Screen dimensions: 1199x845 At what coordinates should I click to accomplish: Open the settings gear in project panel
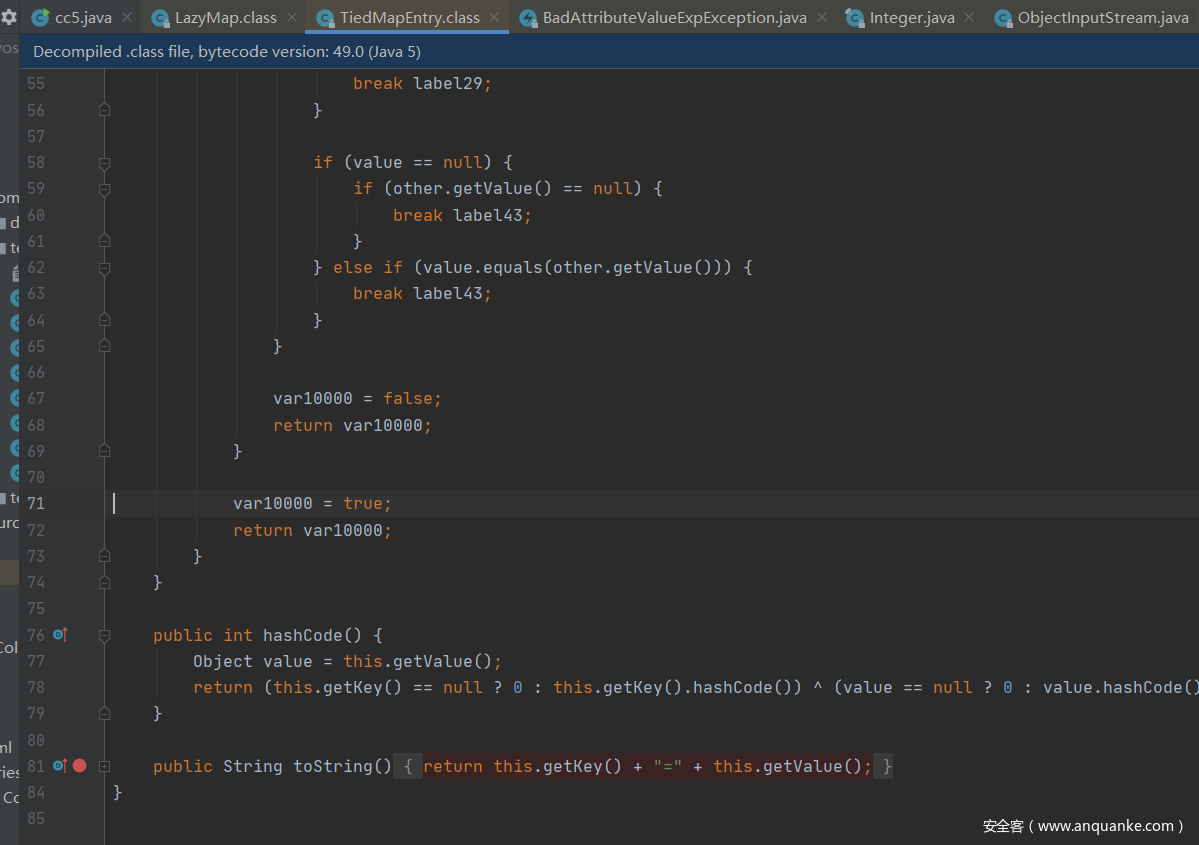click(8, 17)
